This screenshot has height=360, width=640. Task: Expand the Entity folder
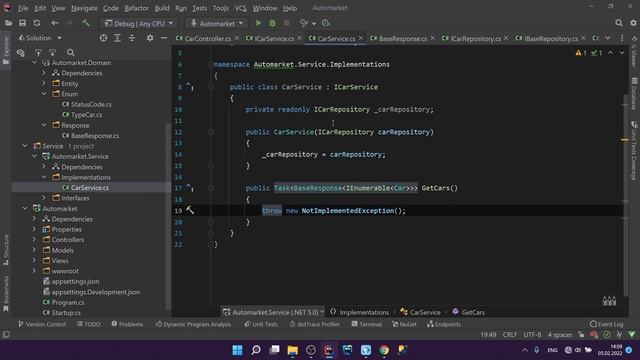[x=44, y=83]
